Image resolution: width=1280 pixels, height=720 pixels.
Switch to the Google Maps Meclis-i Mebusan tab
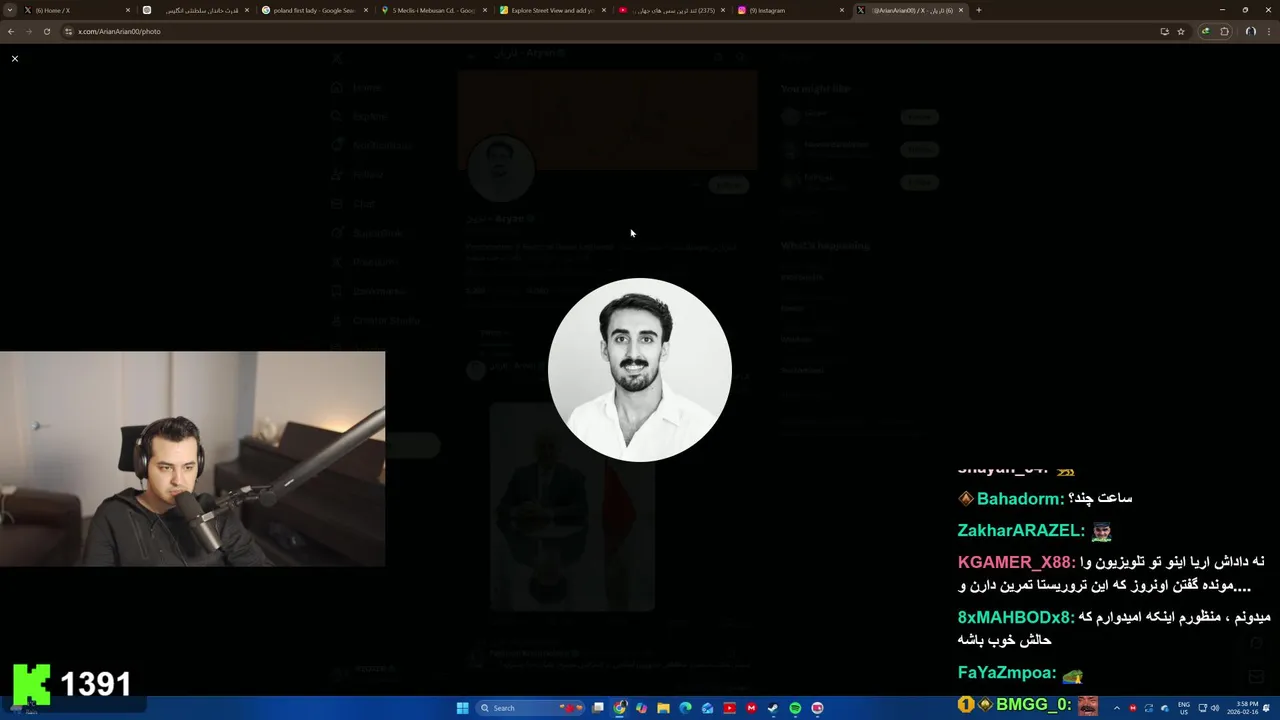point(433,10)
